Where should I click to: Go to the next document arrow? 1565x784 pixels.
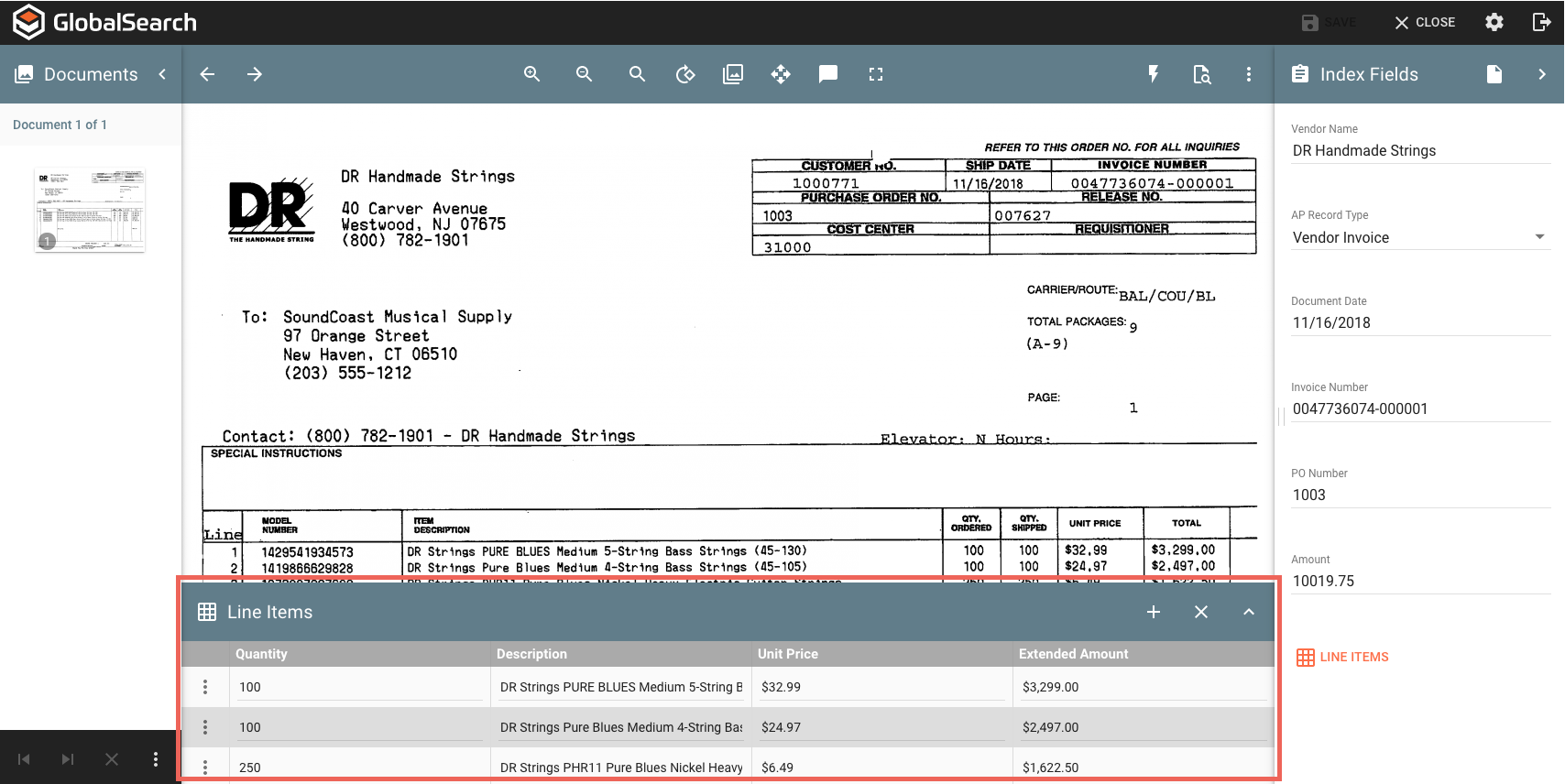tap(255, 74)
